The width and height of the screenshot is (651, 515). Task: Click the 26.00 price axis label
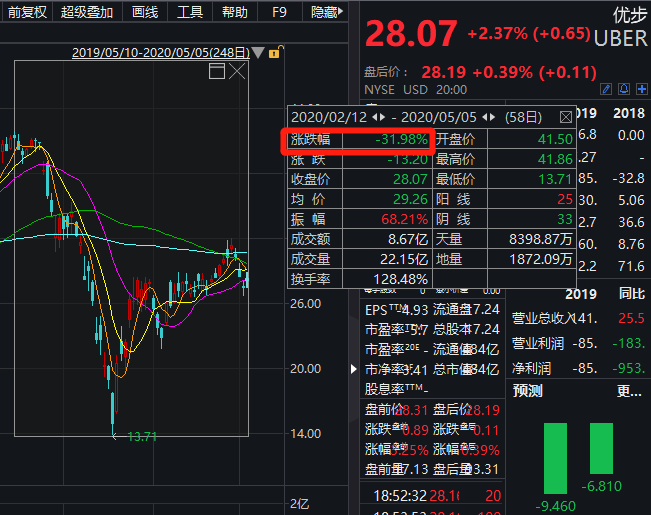click(306, 304)
